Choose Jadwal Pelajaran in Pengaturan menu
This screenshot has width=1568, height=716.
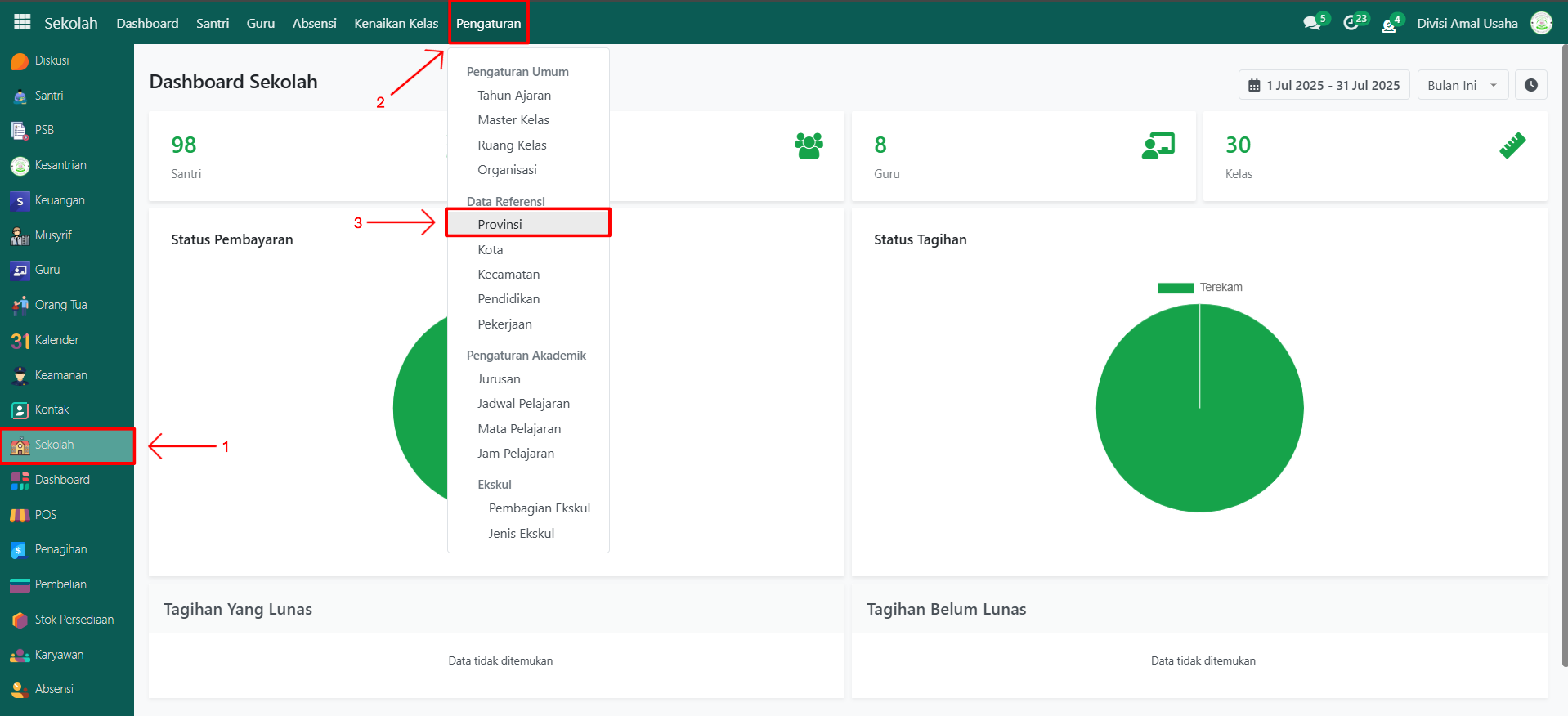point(523,404)
